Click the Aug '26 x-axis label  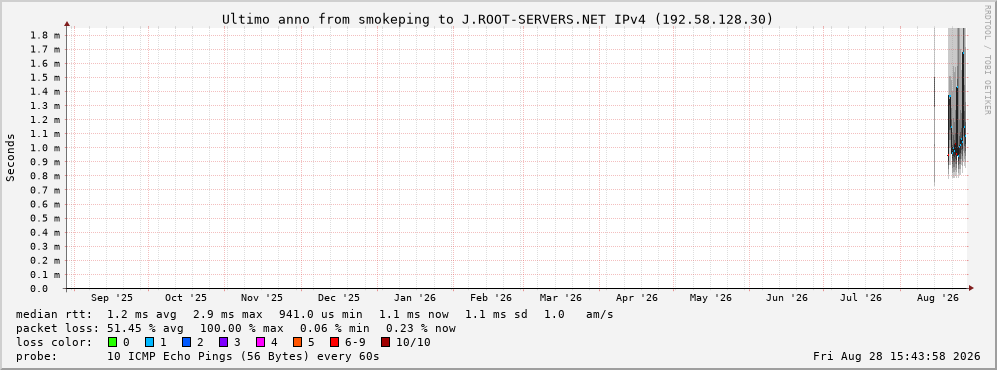(x=937, y=298)
